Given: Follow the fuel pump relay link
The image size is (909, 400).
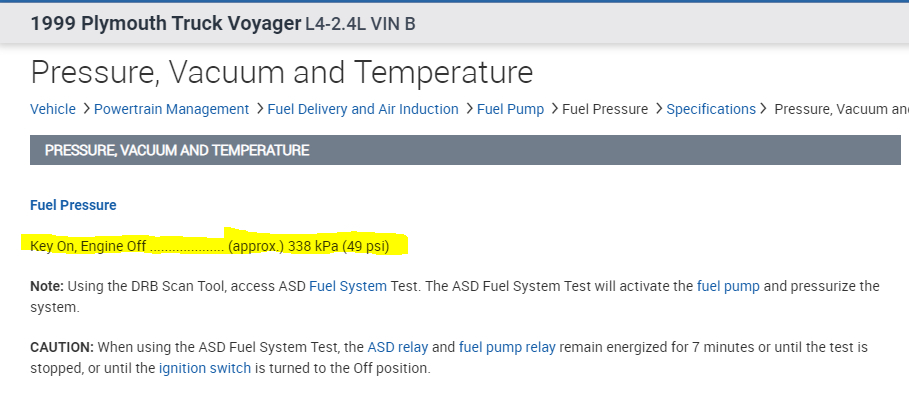Looking at the screenshot, I should 507,348.
